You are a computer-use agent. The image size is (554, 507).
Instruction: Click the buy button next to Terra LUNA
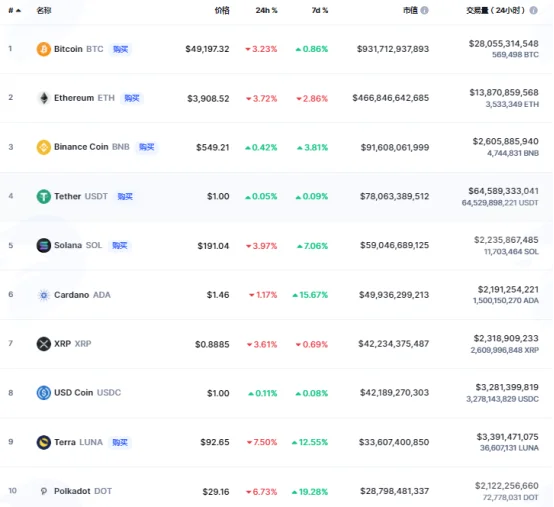120,442
